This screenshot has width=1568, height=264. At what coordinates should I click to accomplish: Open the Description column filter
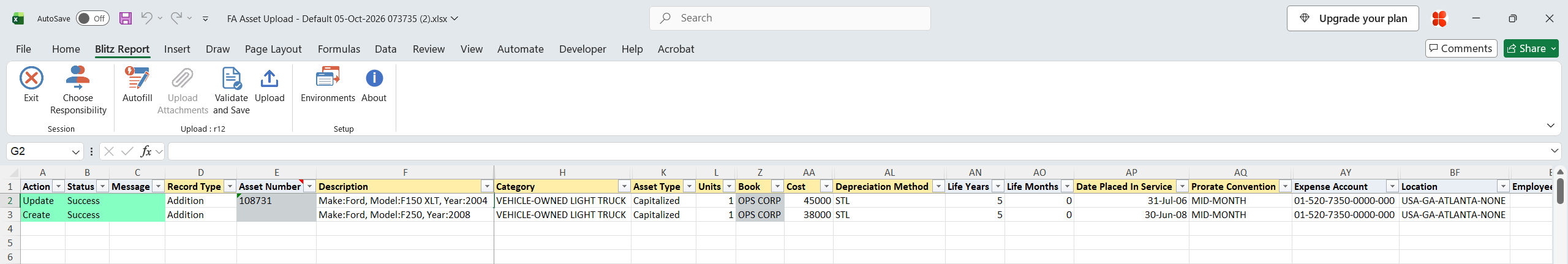(487, 186)
